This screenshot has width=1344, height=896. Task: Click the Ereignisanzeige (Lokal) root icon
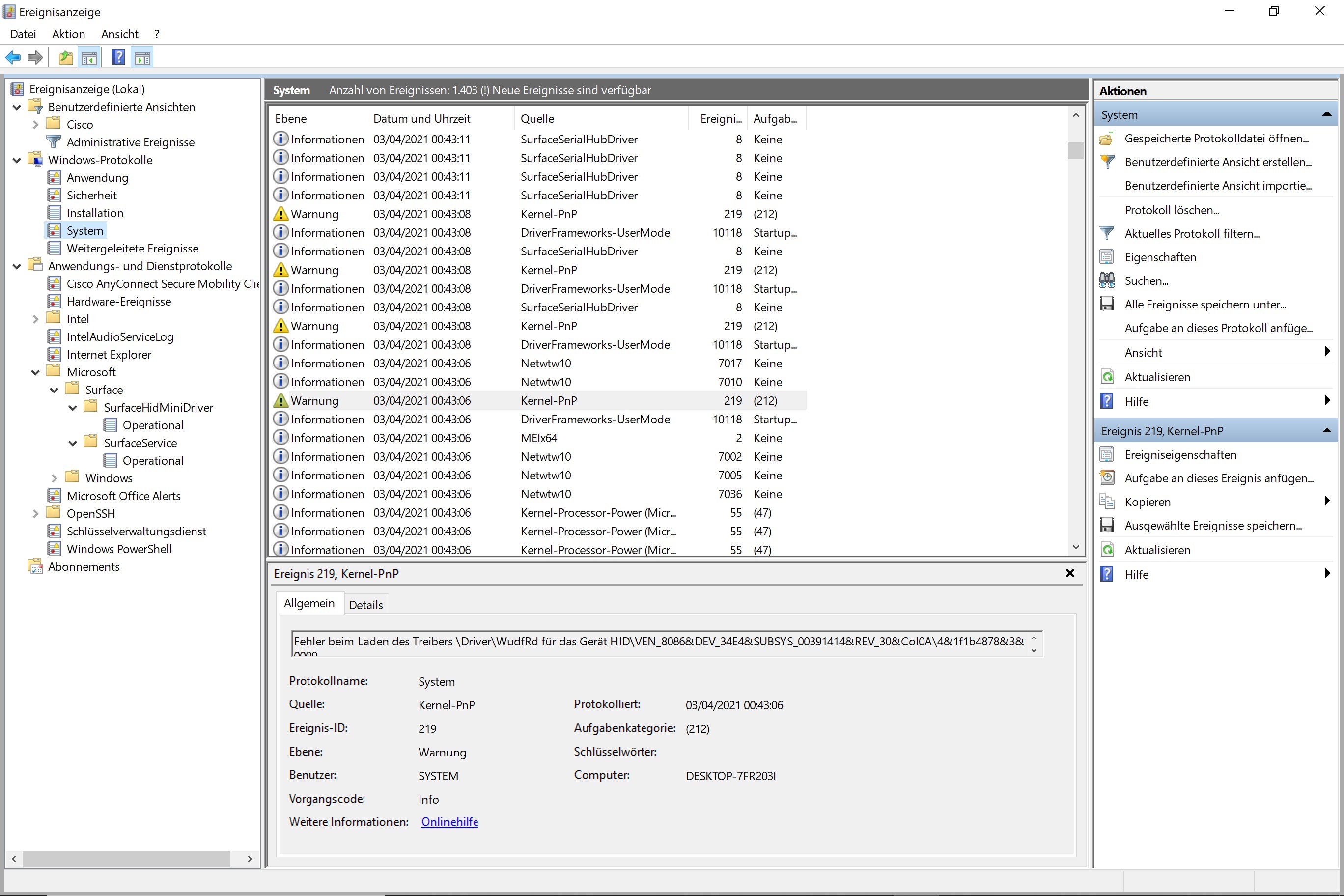tap(17, 89)
